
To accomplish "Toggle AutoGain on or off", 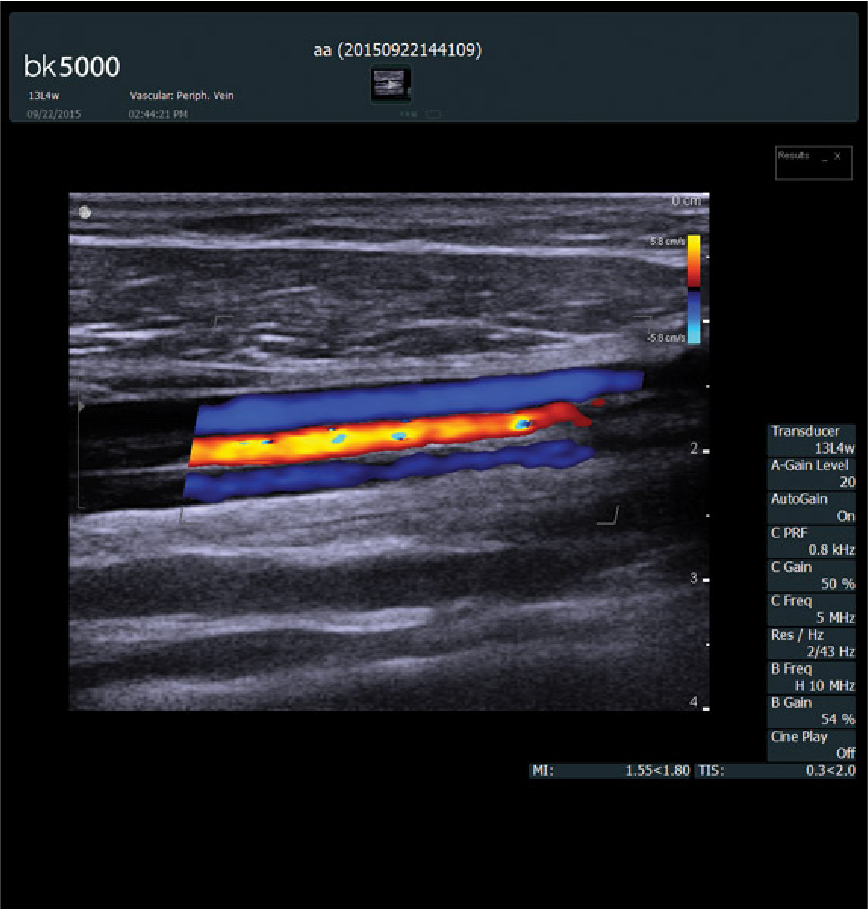I will pyautogui.click(x=812, y=507).
